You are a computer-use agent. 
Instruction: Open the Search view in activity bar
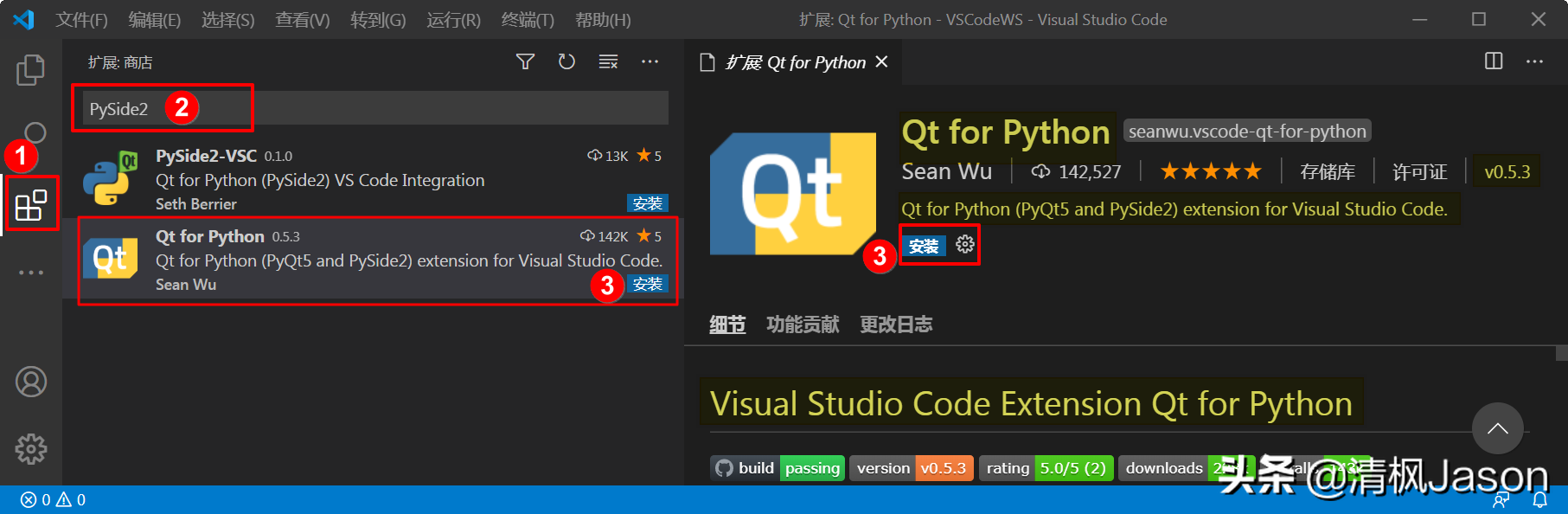click(x=33, y=132)
